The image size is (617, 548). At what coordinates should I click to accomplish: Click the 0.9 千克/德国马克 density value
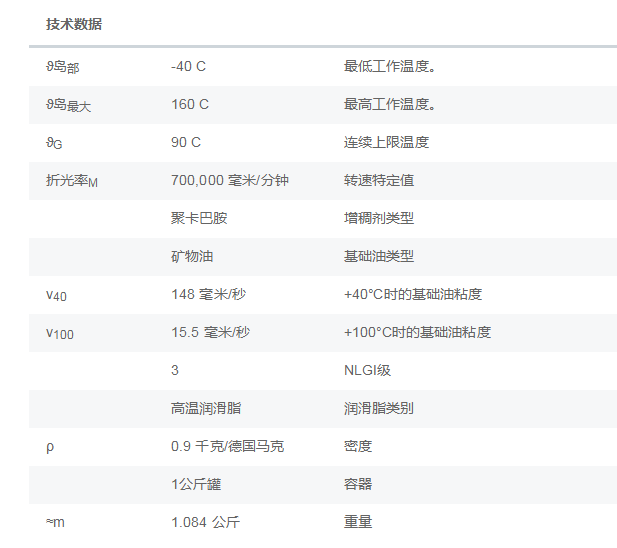tap(227, 447)
